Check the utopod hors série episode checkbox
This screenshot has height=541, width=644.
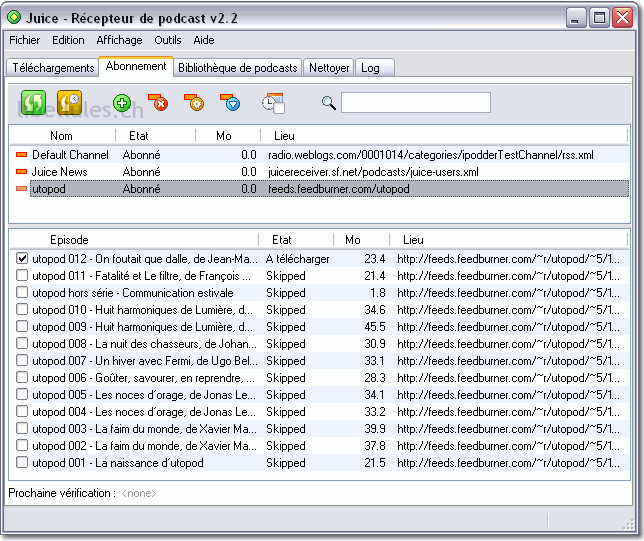tap(22, 292)
